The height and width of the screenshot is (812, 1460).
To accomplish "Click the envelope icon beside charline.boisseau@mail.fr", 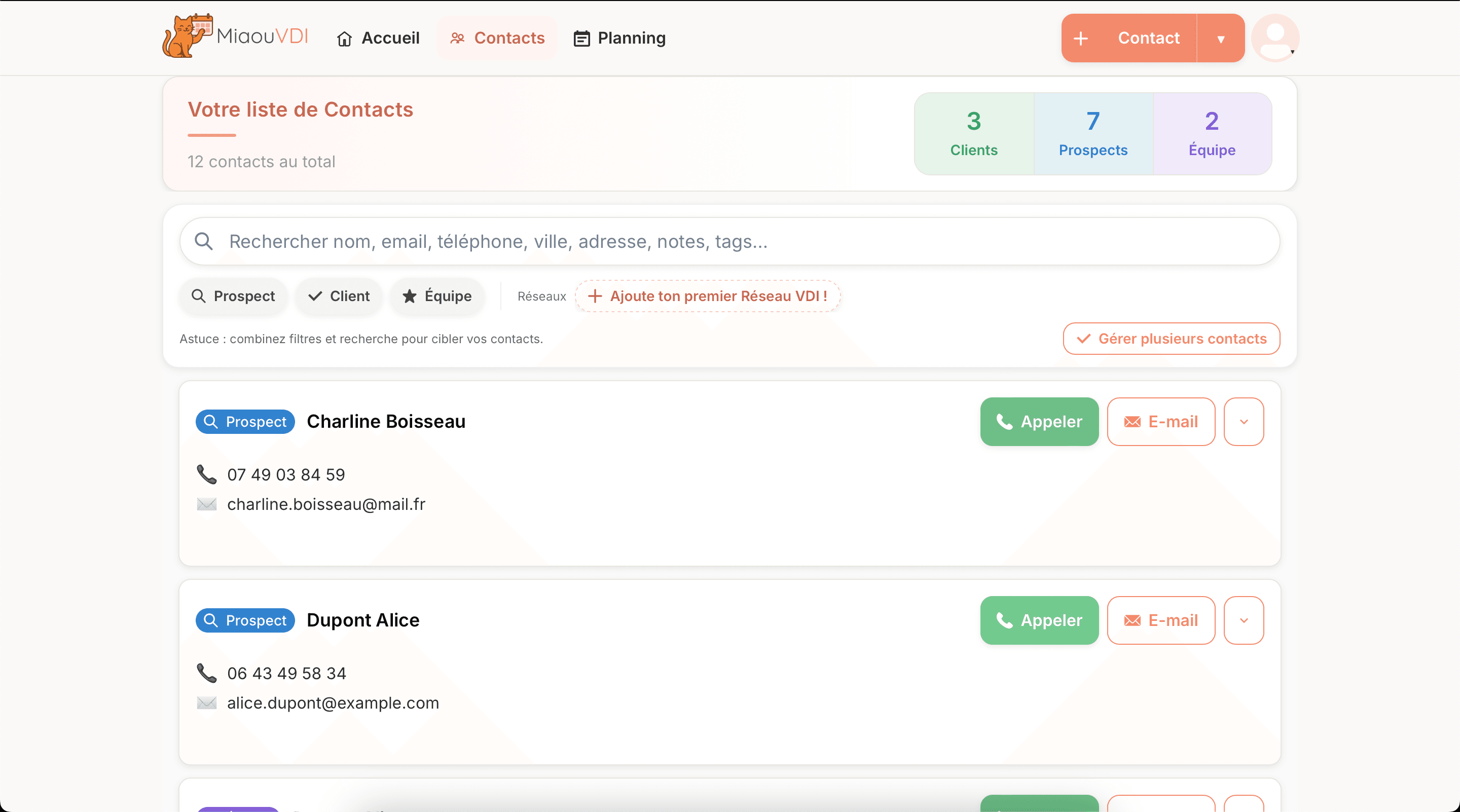I will click(x=206, y=504).
